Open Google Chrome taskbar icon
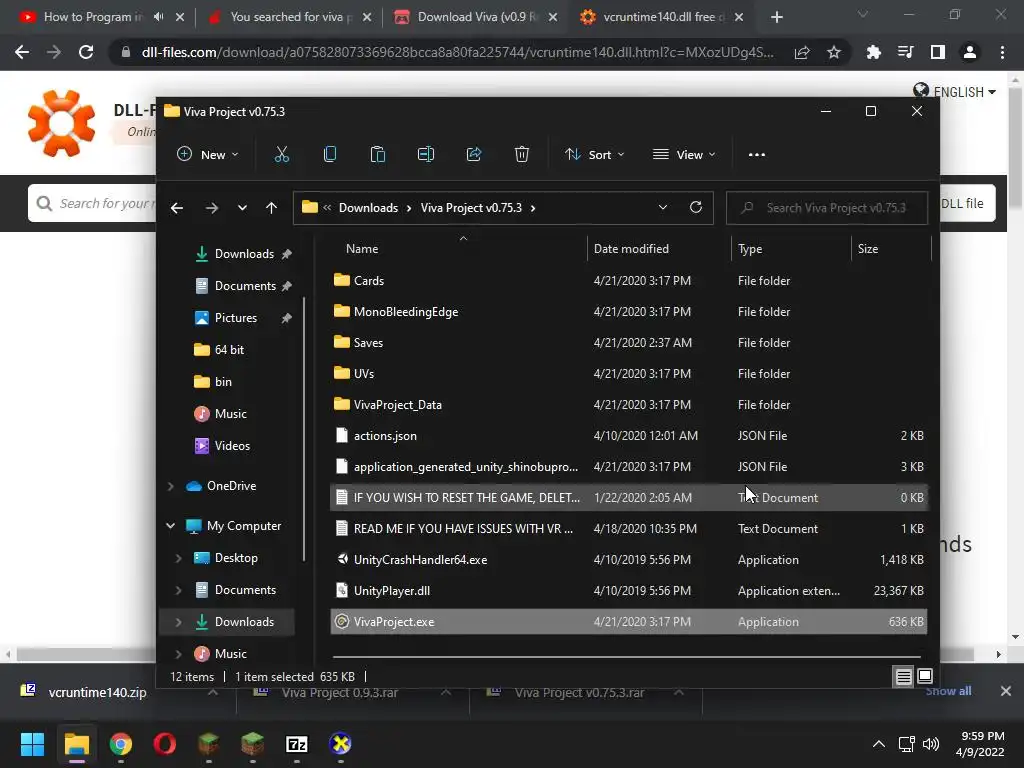The height and width of the screenshot is (768, 1024). coord(120,744)
